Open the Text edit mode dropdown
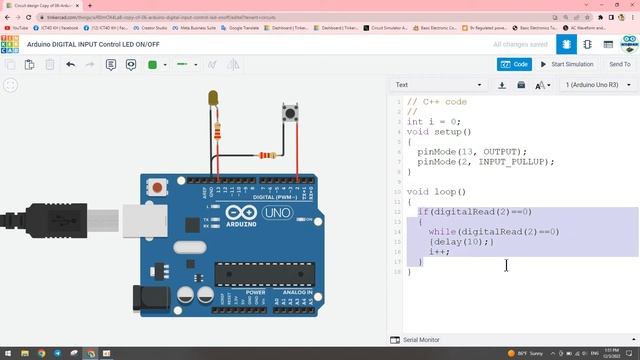640x360 pixels. tap(438, 85)
